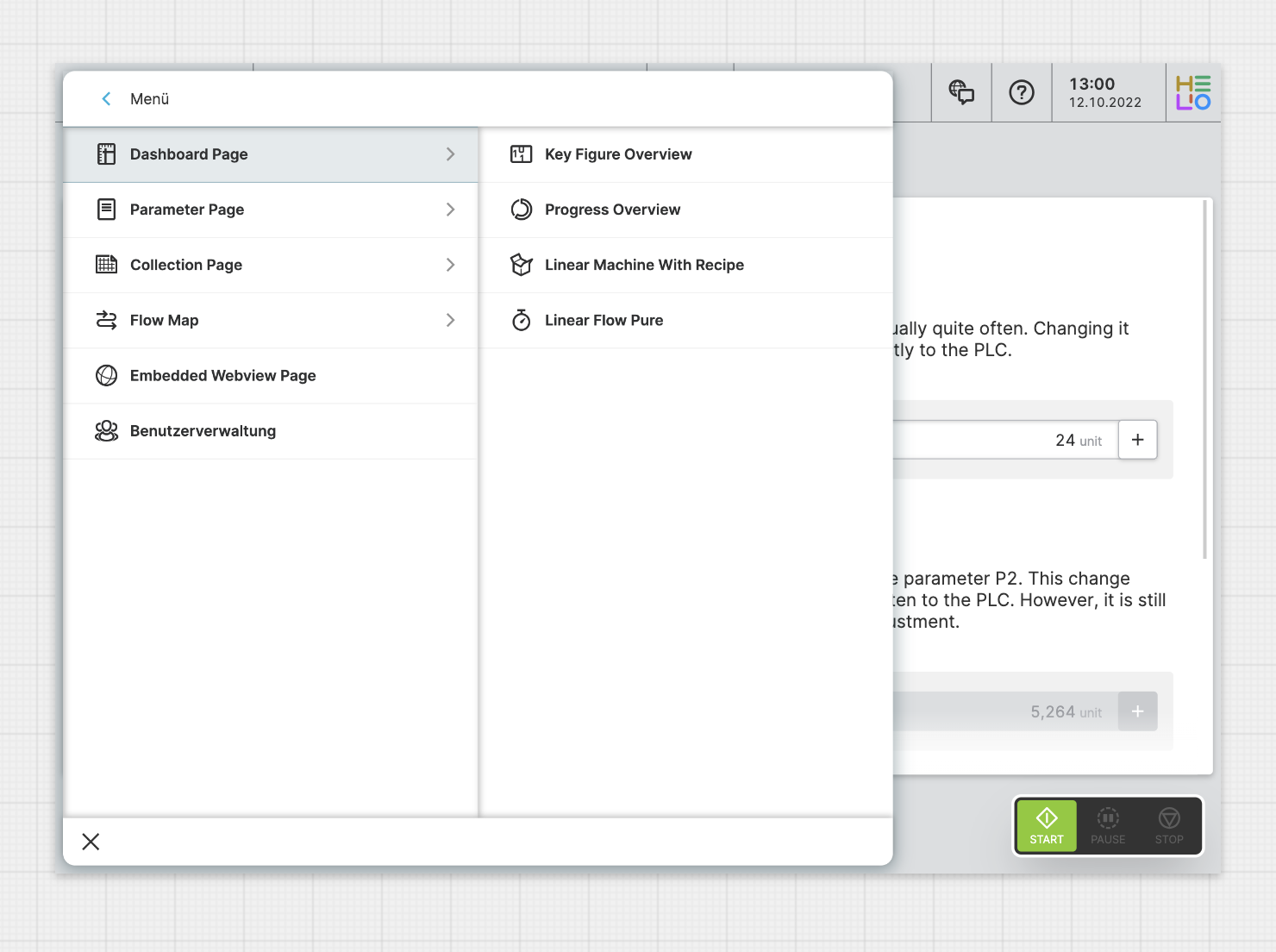1276x952 pixels.
Task: Expand Collection Page chevron arrow
Action: point(450,265)
